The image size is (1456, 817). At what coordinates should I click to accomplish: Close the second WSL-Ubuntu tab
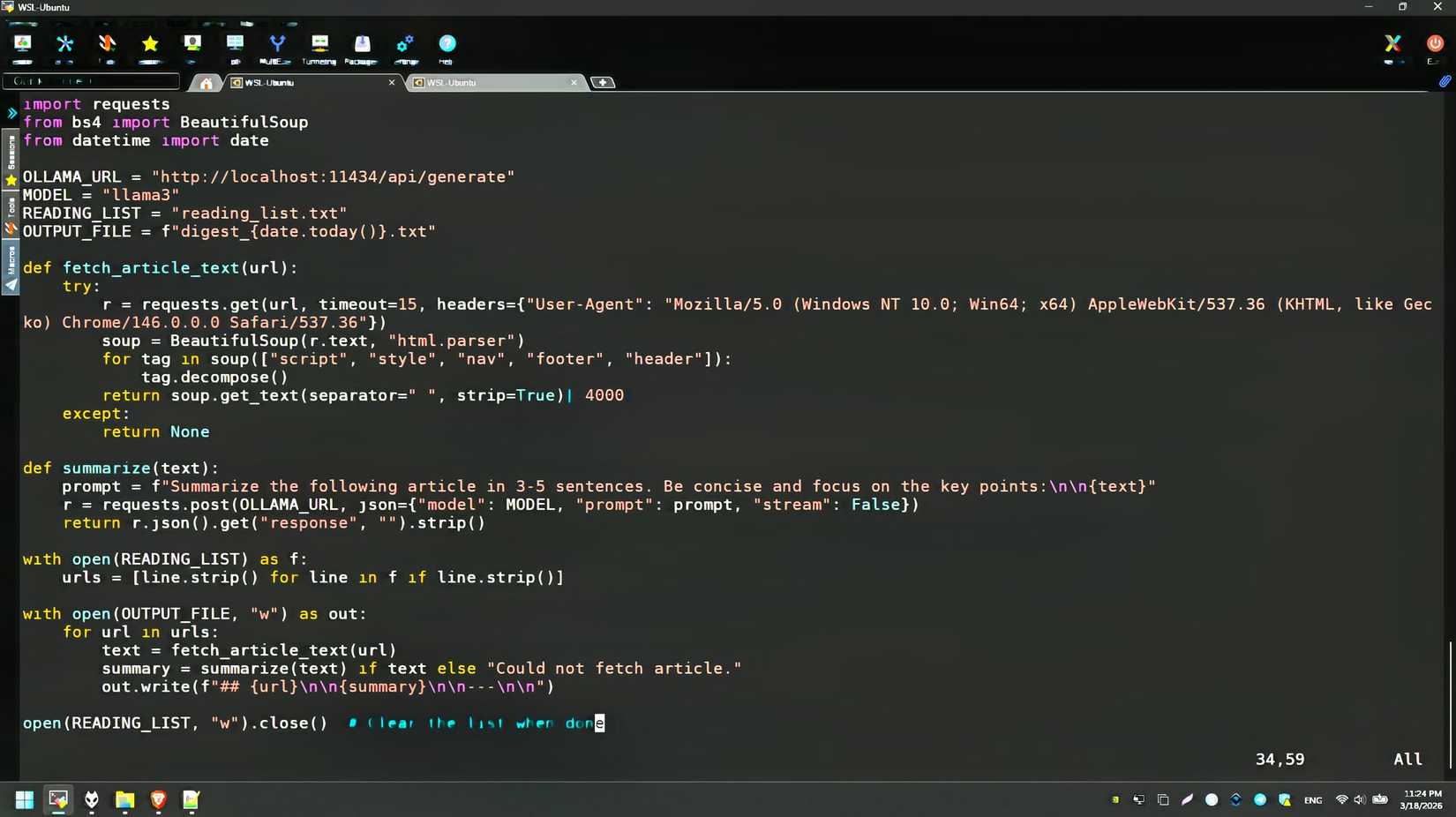(x=574, y=83)
